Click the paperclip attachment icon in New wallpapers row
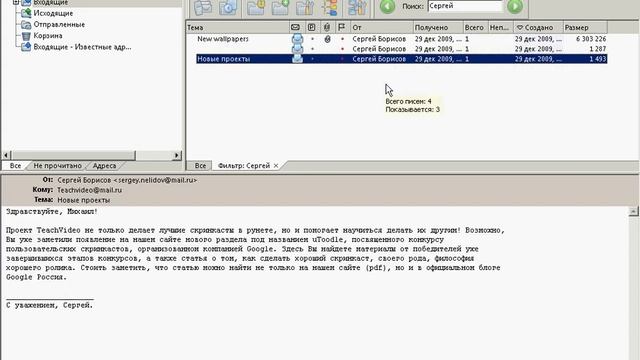 tap(327, 39)
